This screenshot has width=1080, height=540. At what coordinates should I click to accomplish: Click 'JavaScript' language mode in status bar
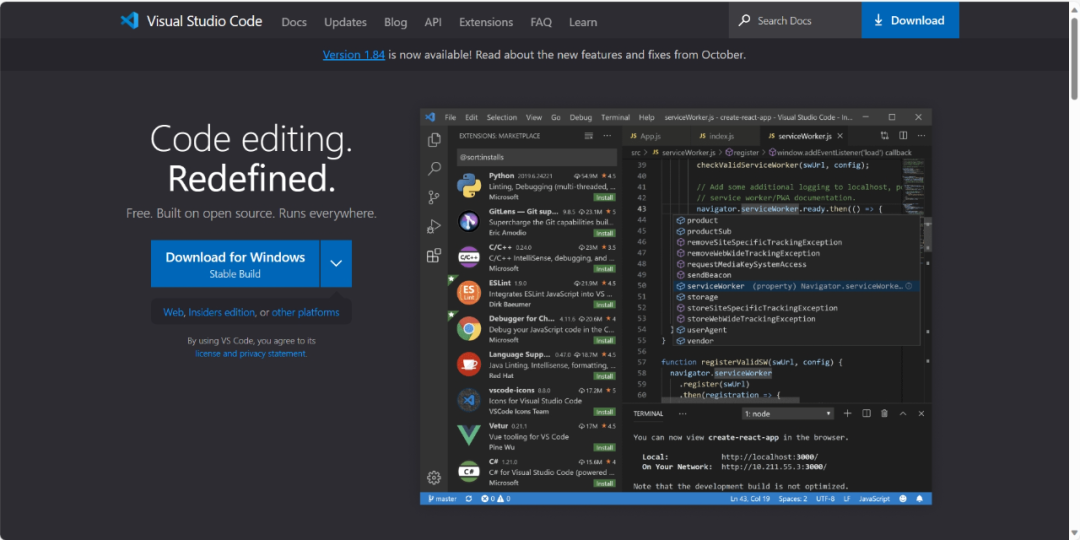874,499
